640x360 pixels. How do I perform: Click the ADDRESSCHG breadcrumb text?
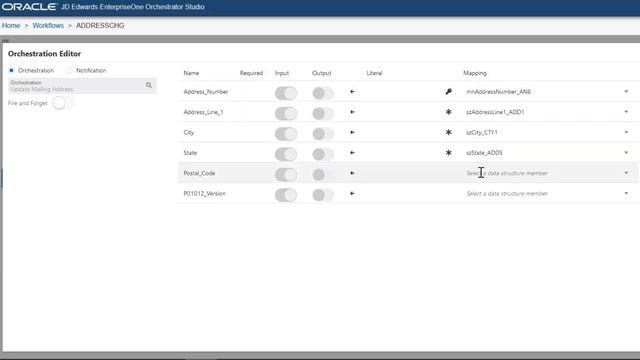click(x=100, y=25)
